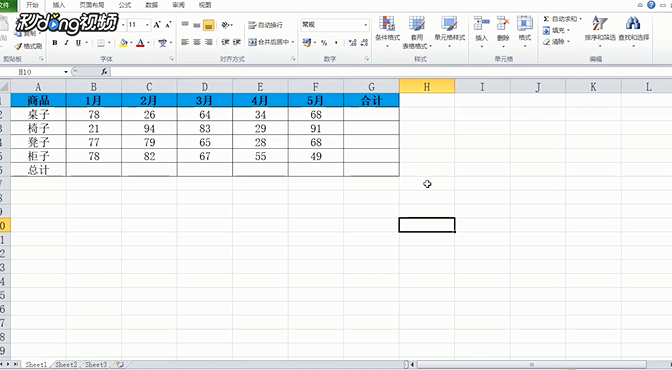Switch to the Formulas (公式) tab

click(125, 5)
